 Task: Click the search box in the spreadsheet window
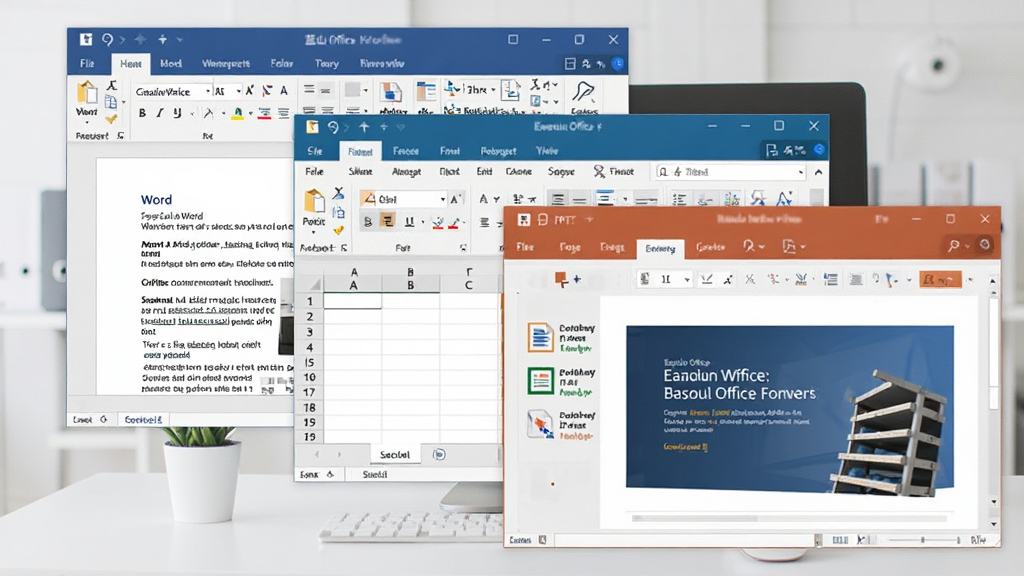[730, 172]
